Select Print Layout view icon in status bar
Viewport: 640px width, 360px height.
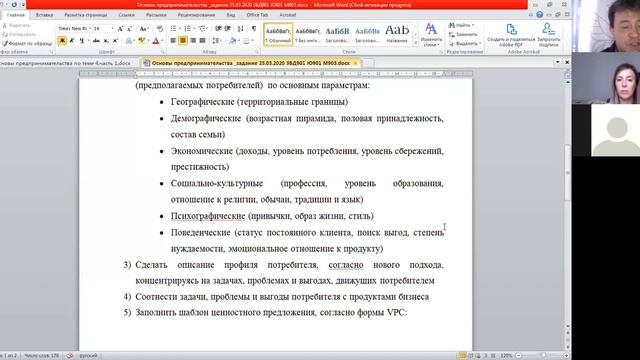462,356
